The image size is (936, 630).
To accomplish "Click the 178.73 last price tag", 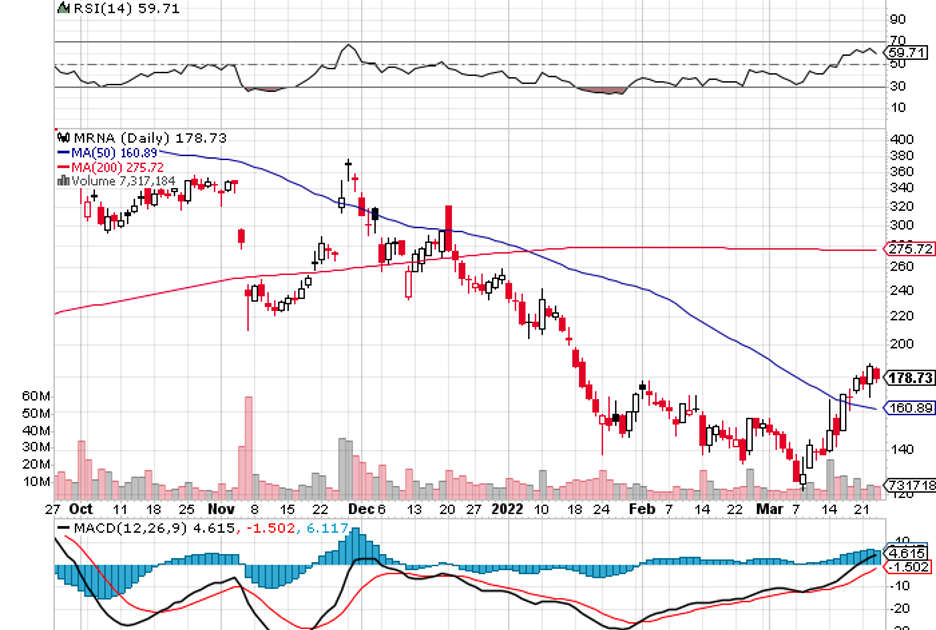I will click(910, 377).
